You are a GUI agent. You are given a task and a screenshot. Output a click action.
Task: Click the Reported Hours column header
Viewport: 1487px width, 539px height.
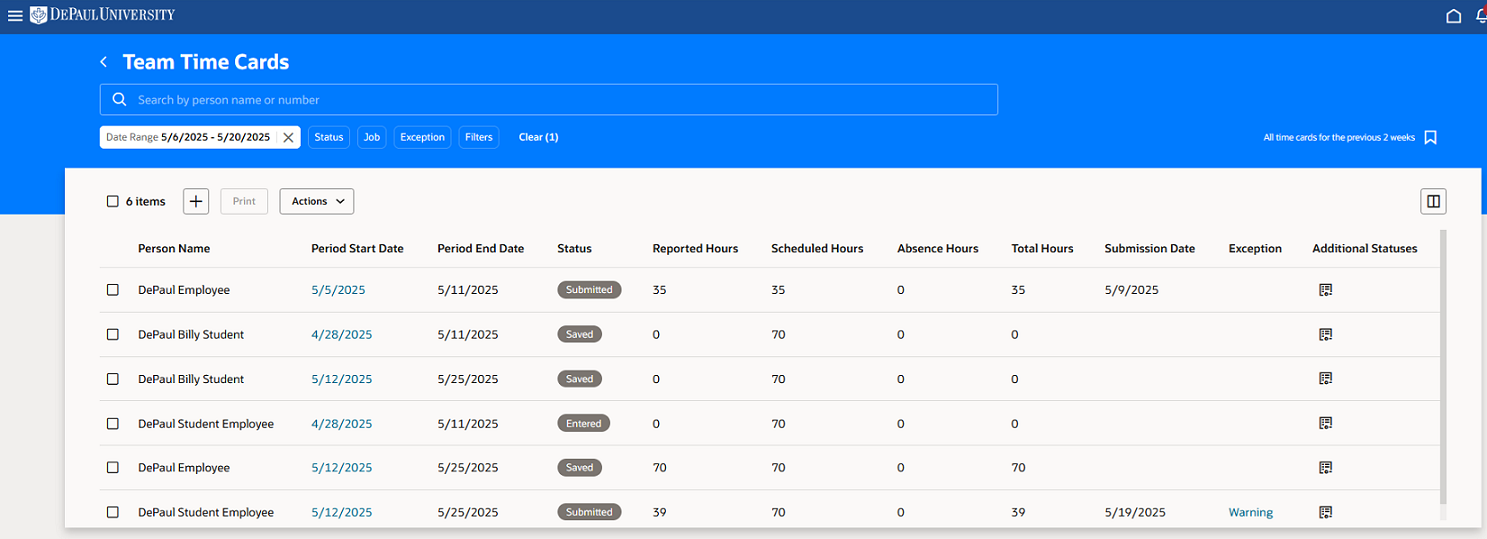click(x=695, y=248)
